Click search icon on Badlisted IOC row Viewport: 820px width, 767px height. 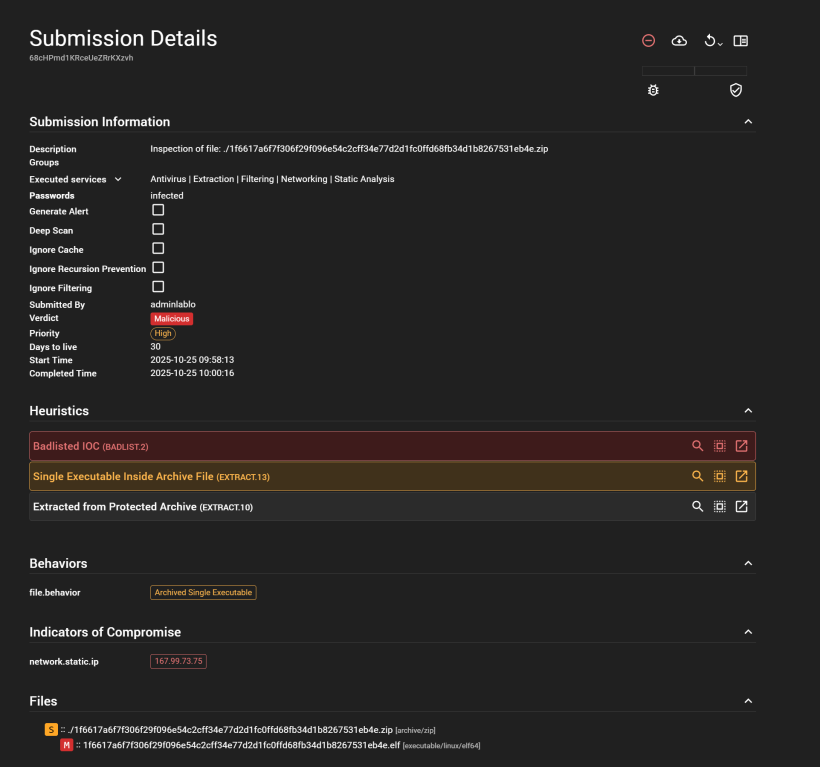pos(698,446)
